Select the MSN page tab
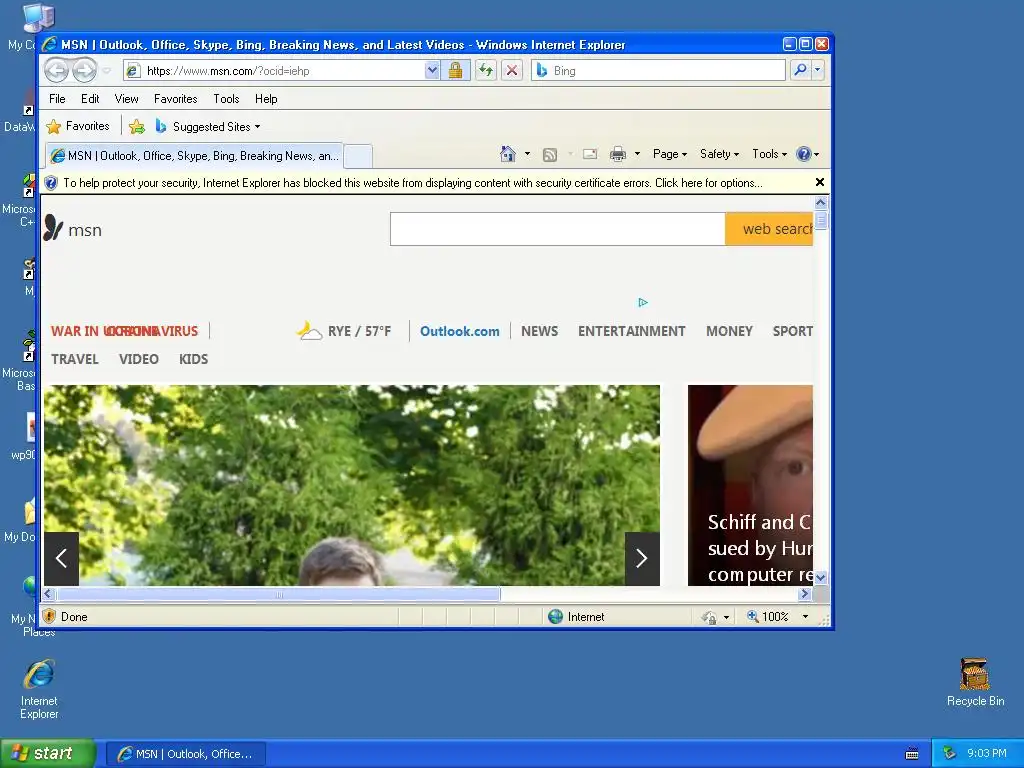Image resolution: width=1024 pixels, height=768 pixels. 195,155
